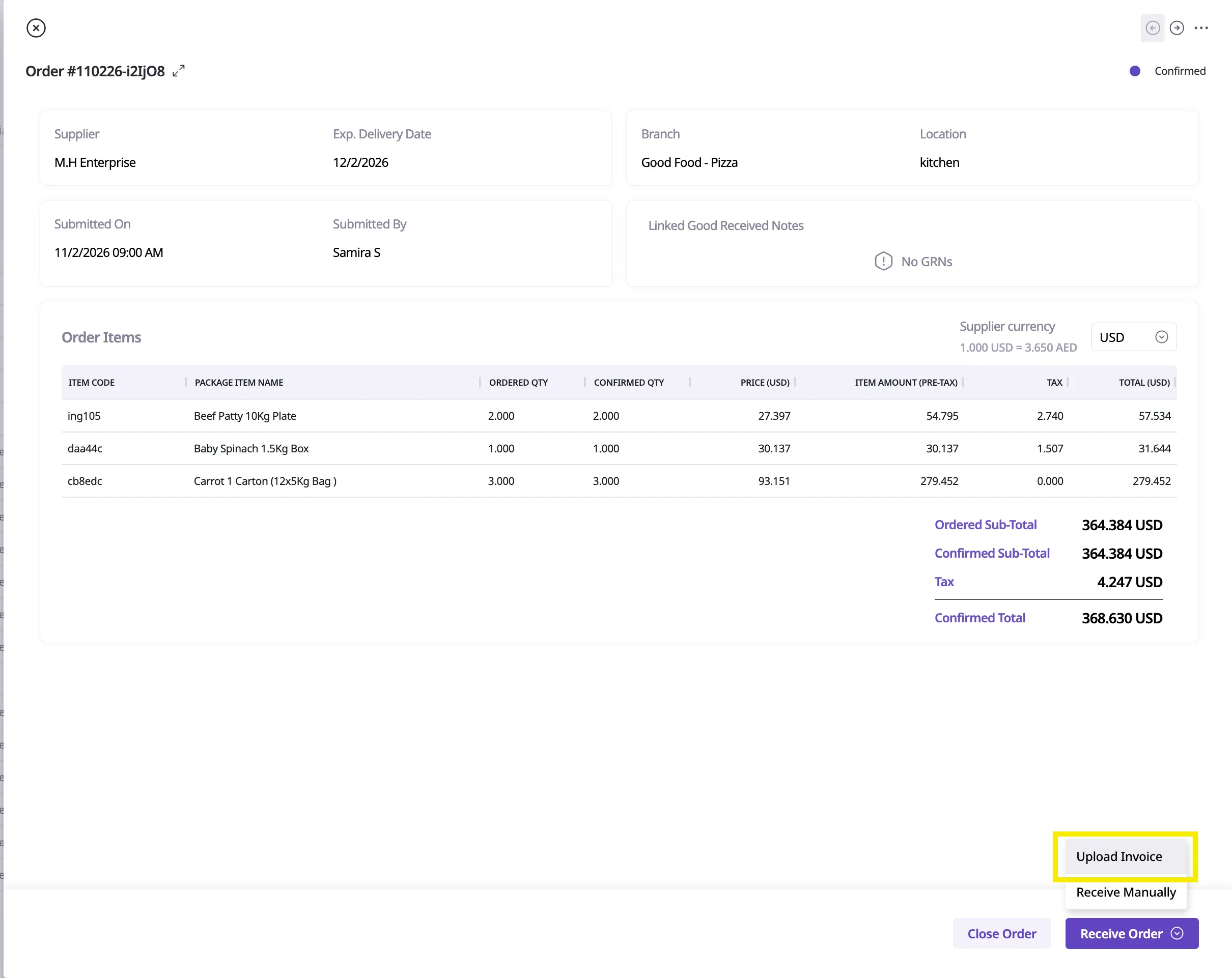Expand order to full view
The height and width of the screenshot is (978, 1232).
point(179,71)
